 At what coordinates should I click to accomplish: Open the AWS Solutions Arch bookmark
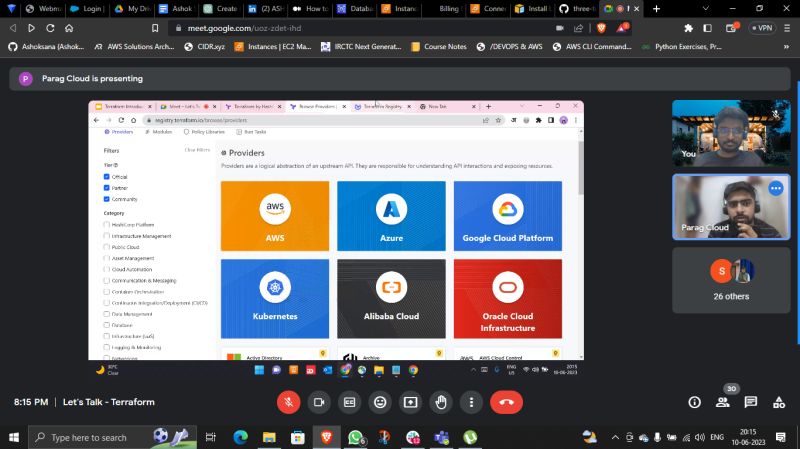[135, 46]
